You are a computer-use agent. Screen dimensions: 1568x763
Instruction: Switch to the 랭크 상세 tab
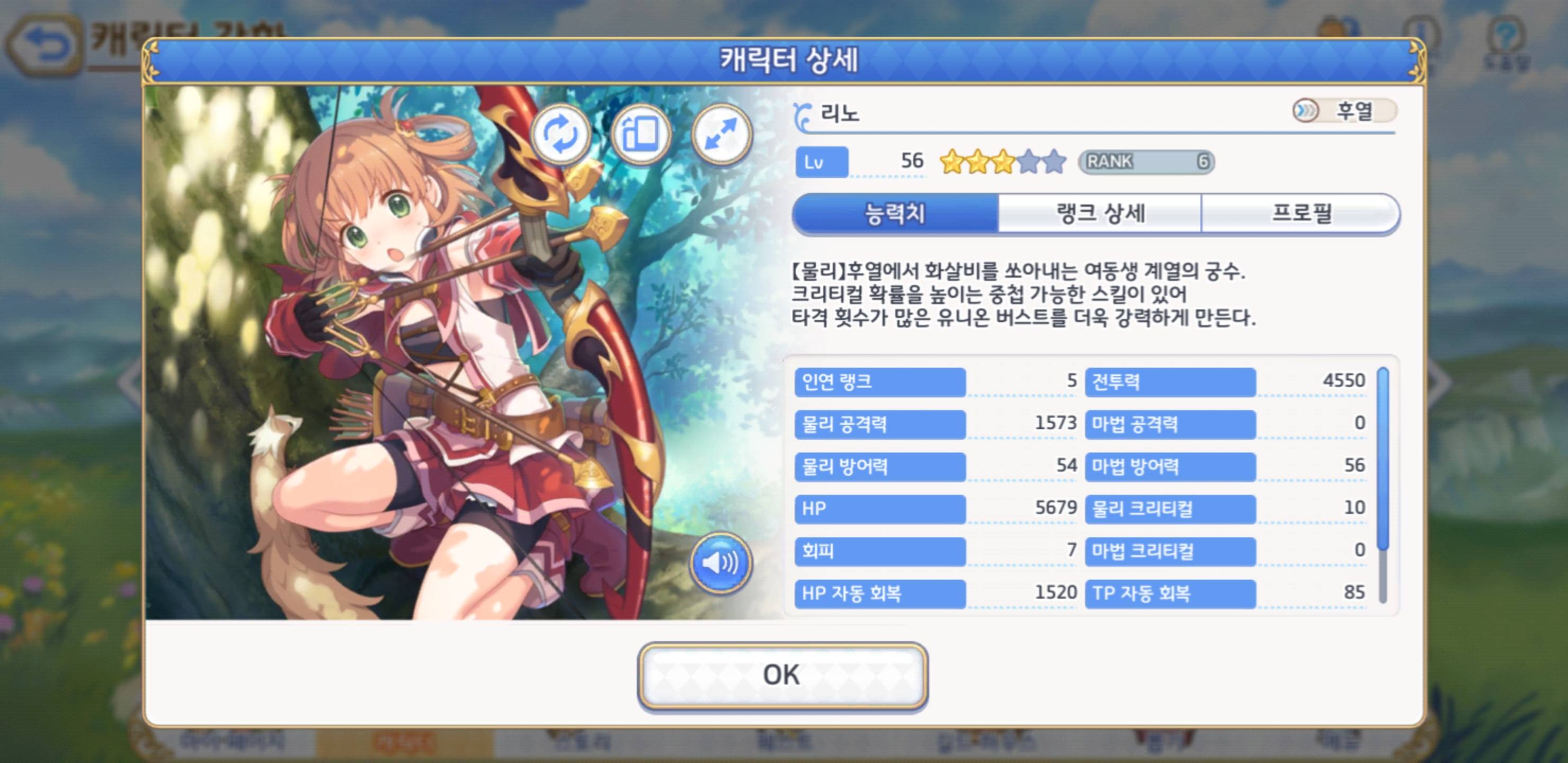pyautogui.click(x=1100, y=214)
